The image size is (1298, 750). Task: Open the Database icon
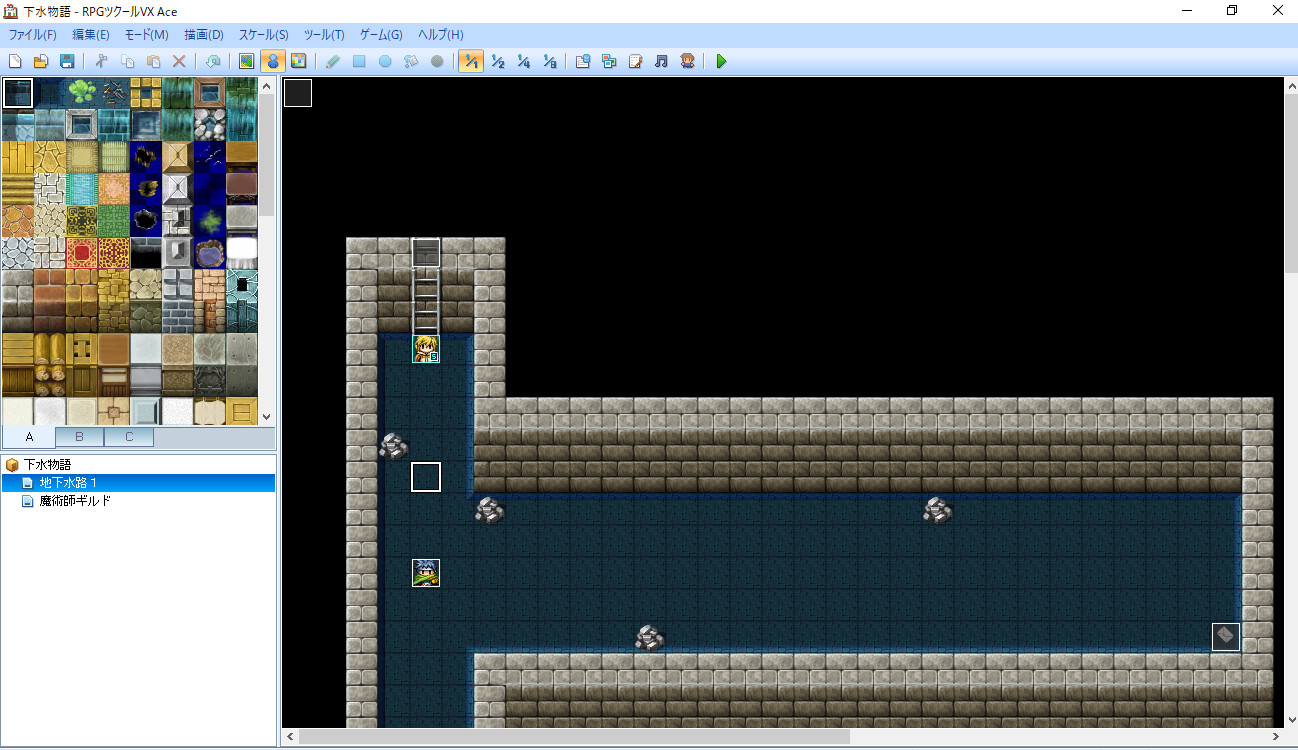coord(583,62)
